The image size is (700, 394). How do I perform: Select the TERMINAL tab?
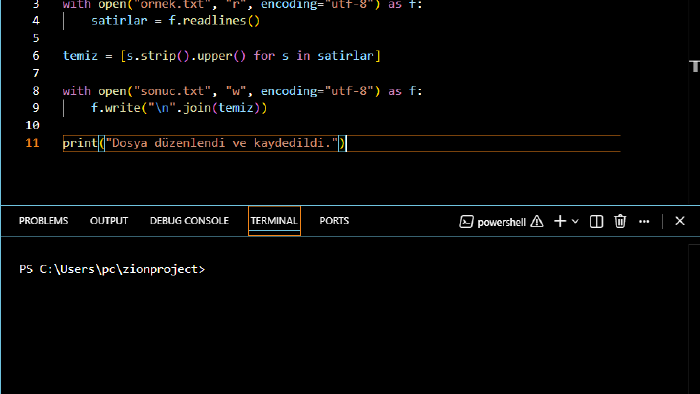click(x=274, y=221)
